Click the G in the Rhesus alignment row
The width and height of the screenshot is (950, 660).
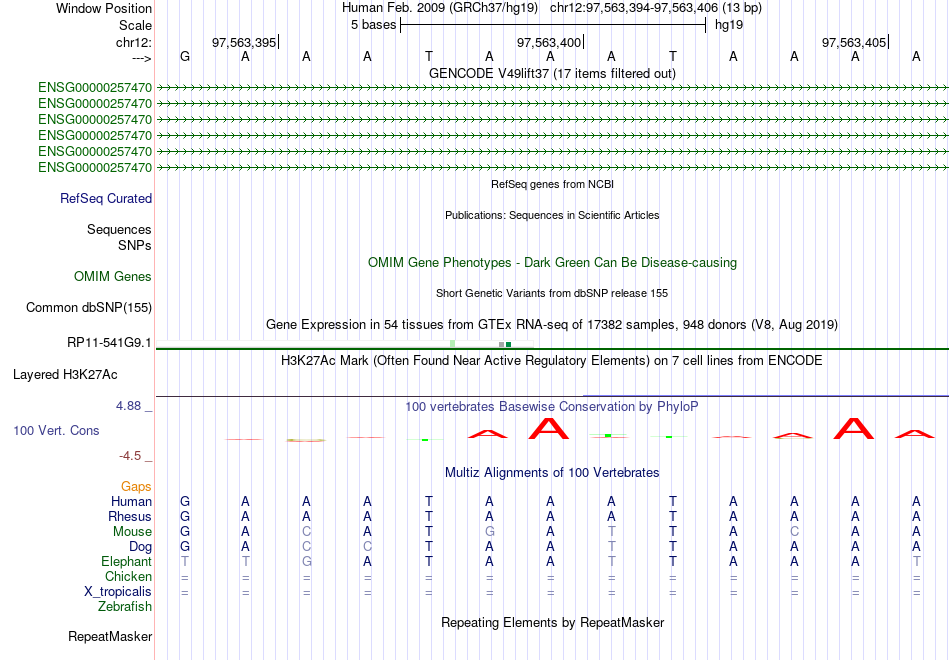click(x=185, y=516)
